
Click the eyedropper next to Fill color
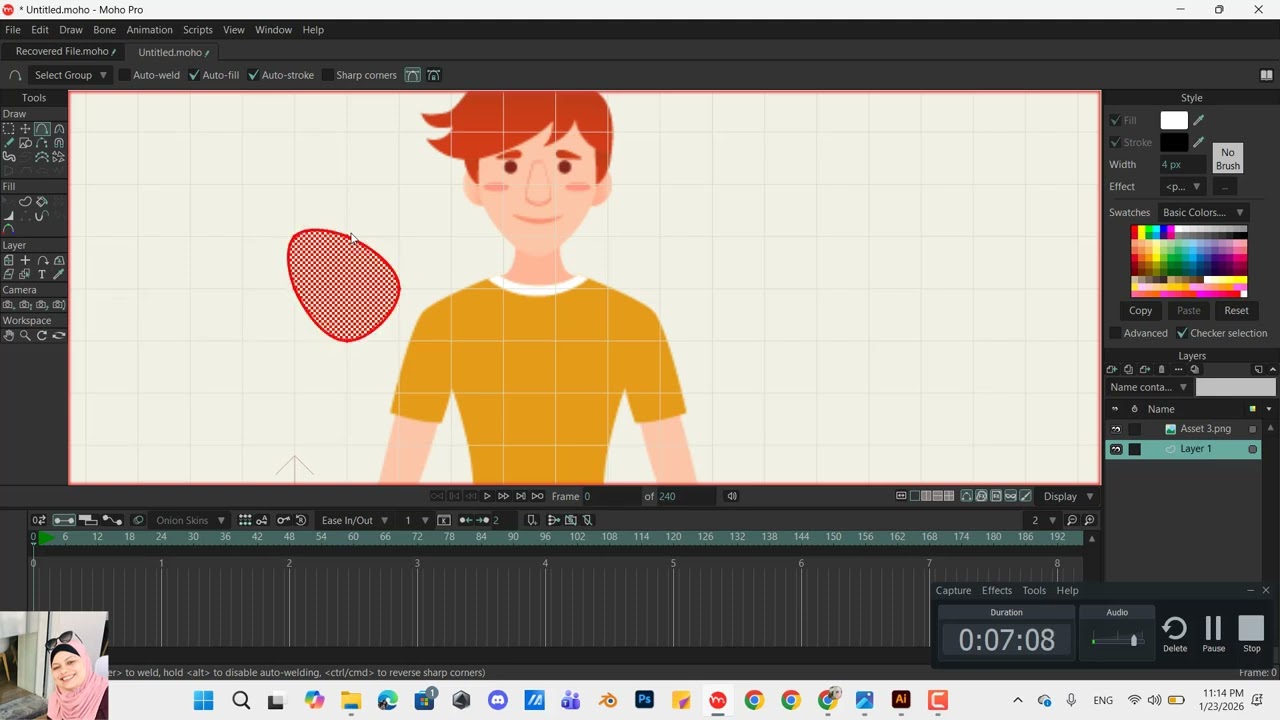[x=1198, y=120]
